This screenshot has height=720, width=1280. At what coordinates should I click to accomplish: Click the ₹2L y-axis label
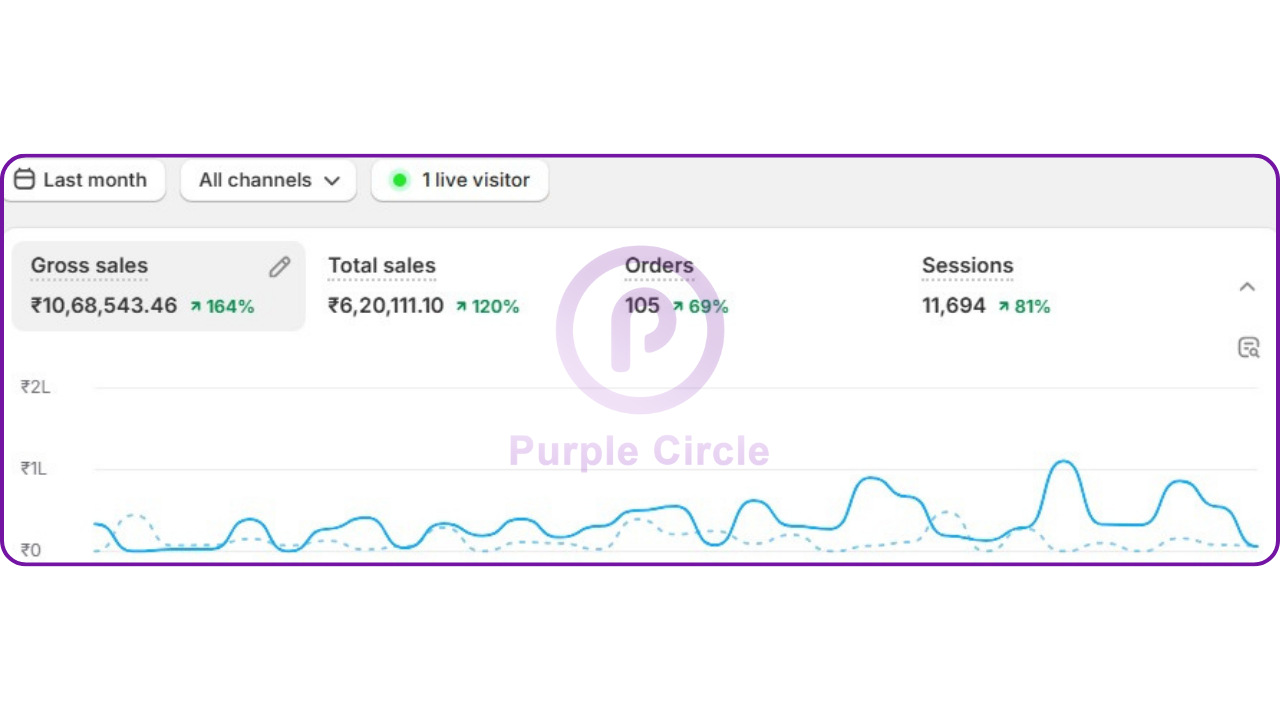click(36, 387)
